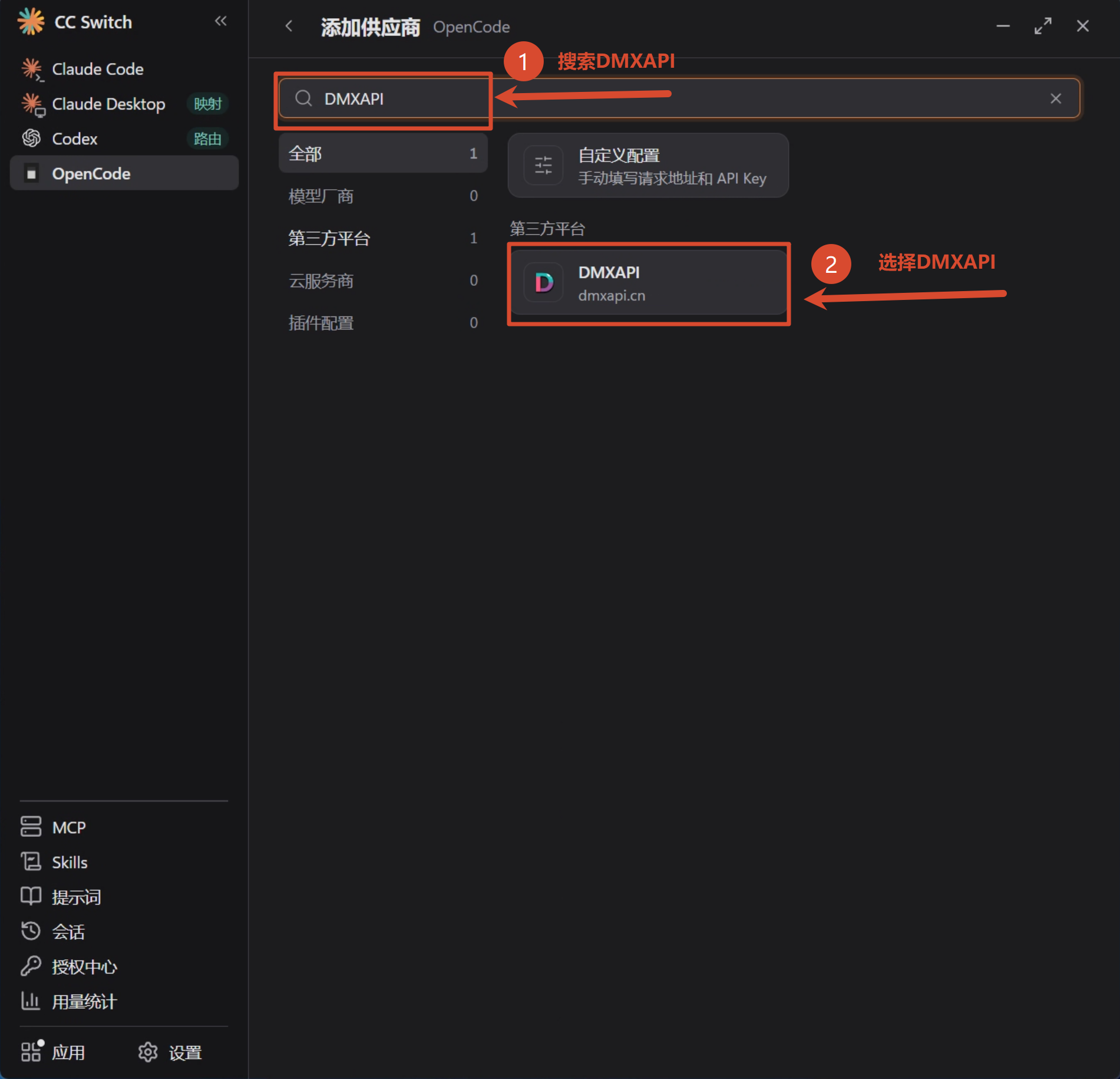This screenshot has height=1079, width=1120.
Task: Filter by 全部 category
Action: [383, 153]
